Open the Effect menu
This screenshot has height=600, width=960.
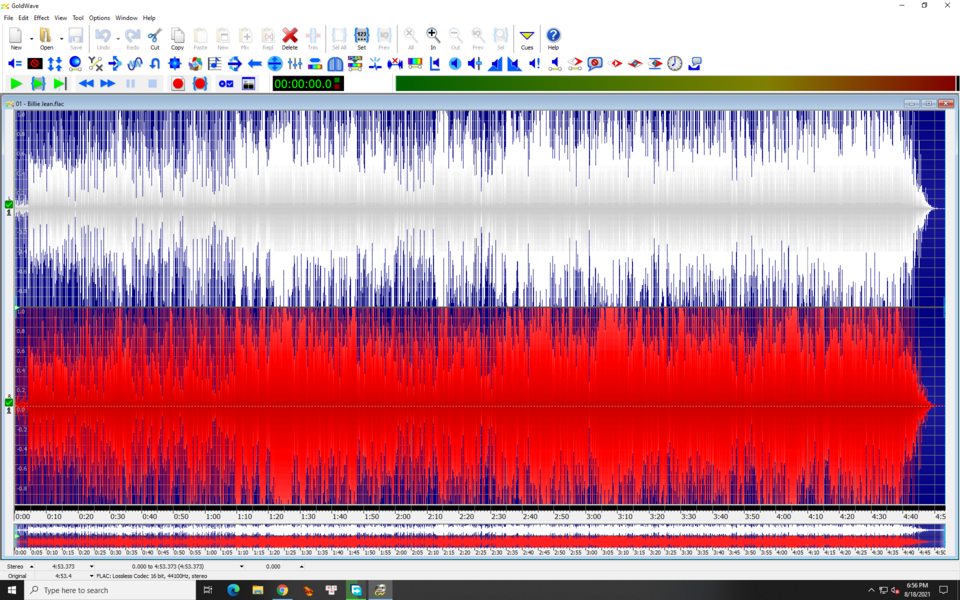(x=41, y=18)
